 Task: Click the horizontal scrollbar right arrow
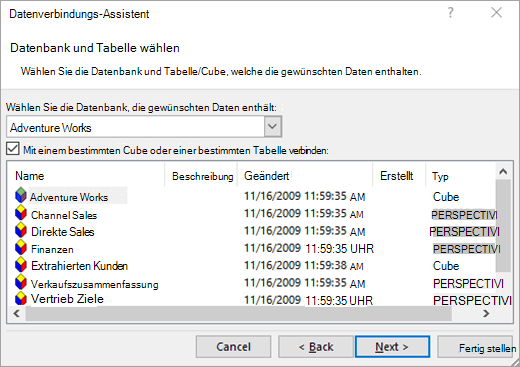[486, 313]
